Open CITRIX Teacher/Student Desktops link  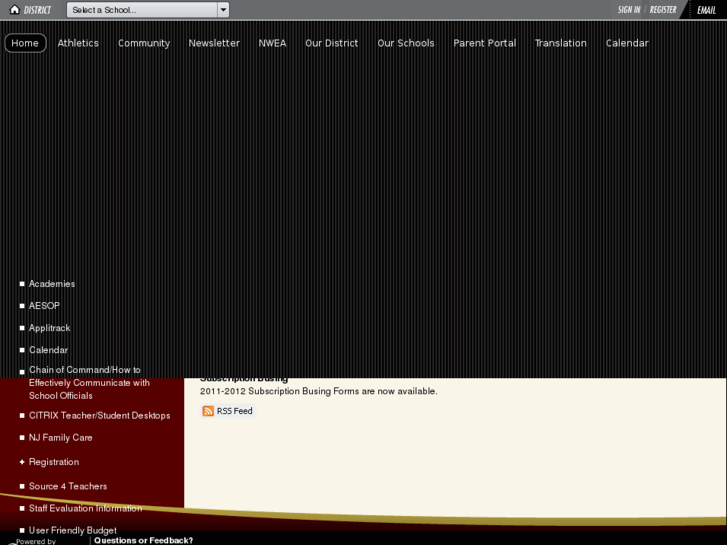(99, 416)
